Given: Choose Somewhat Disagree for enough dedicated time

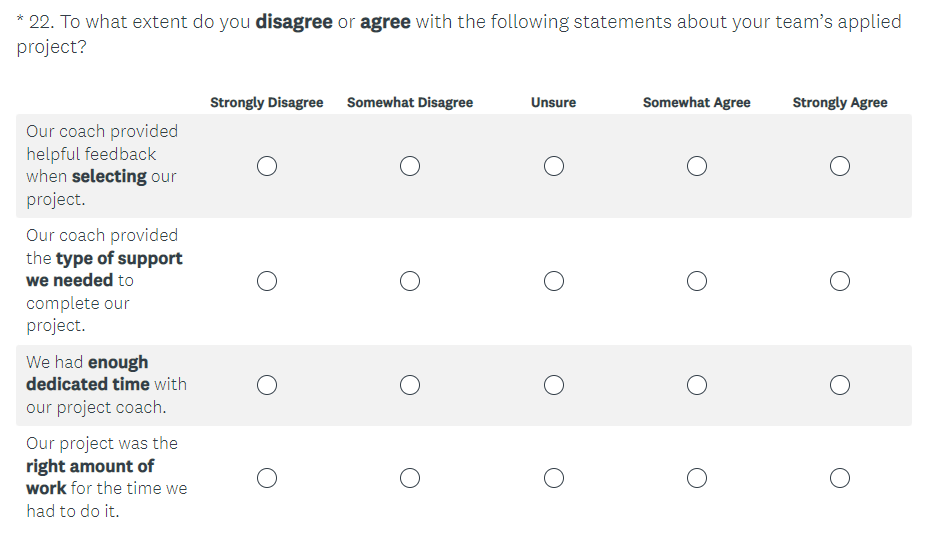Looking at the screenshot, I should tap(410, 385).
